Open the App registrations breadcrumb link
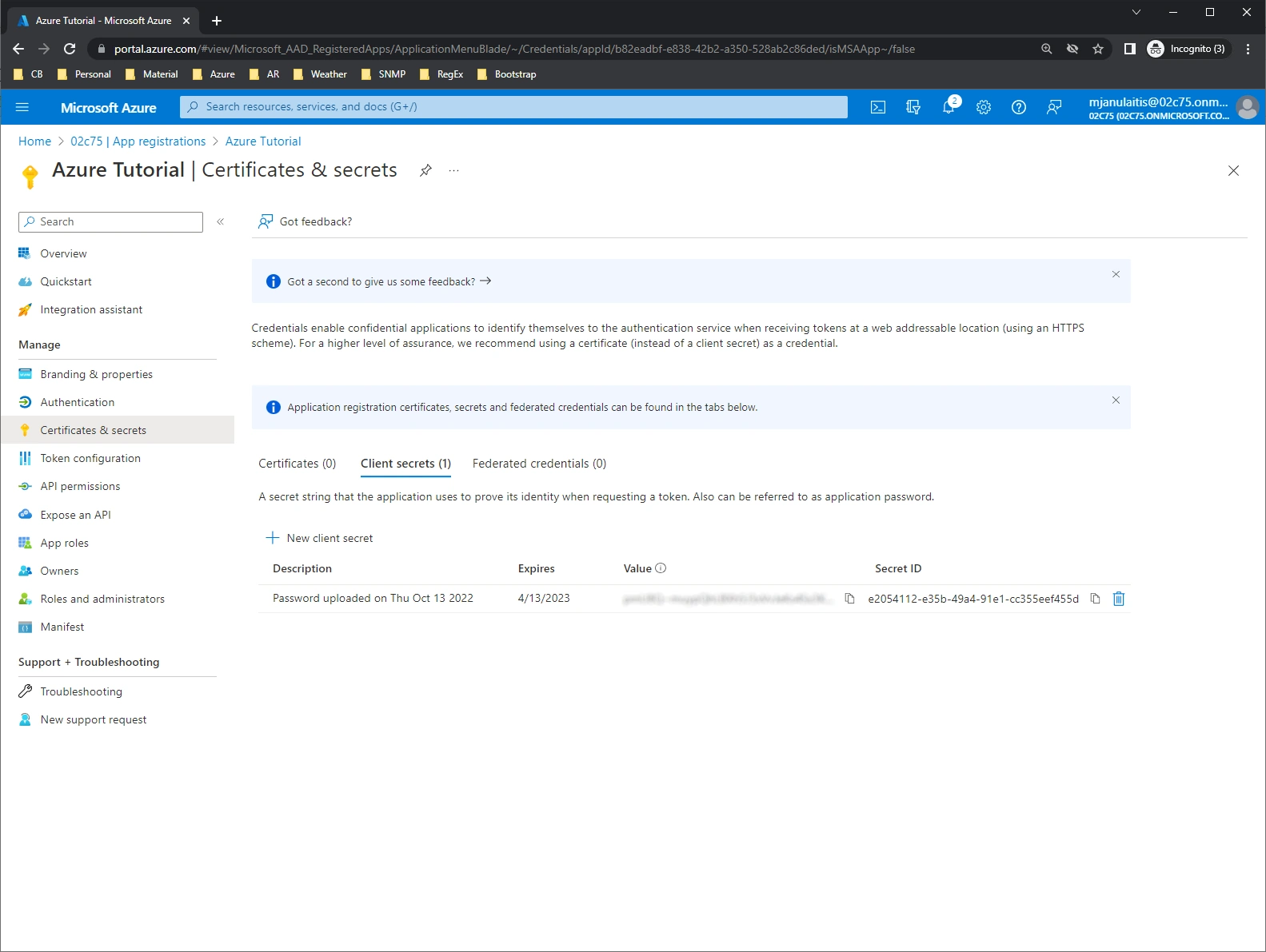Viewport: 1266px width, 952px height. (138, 141)
